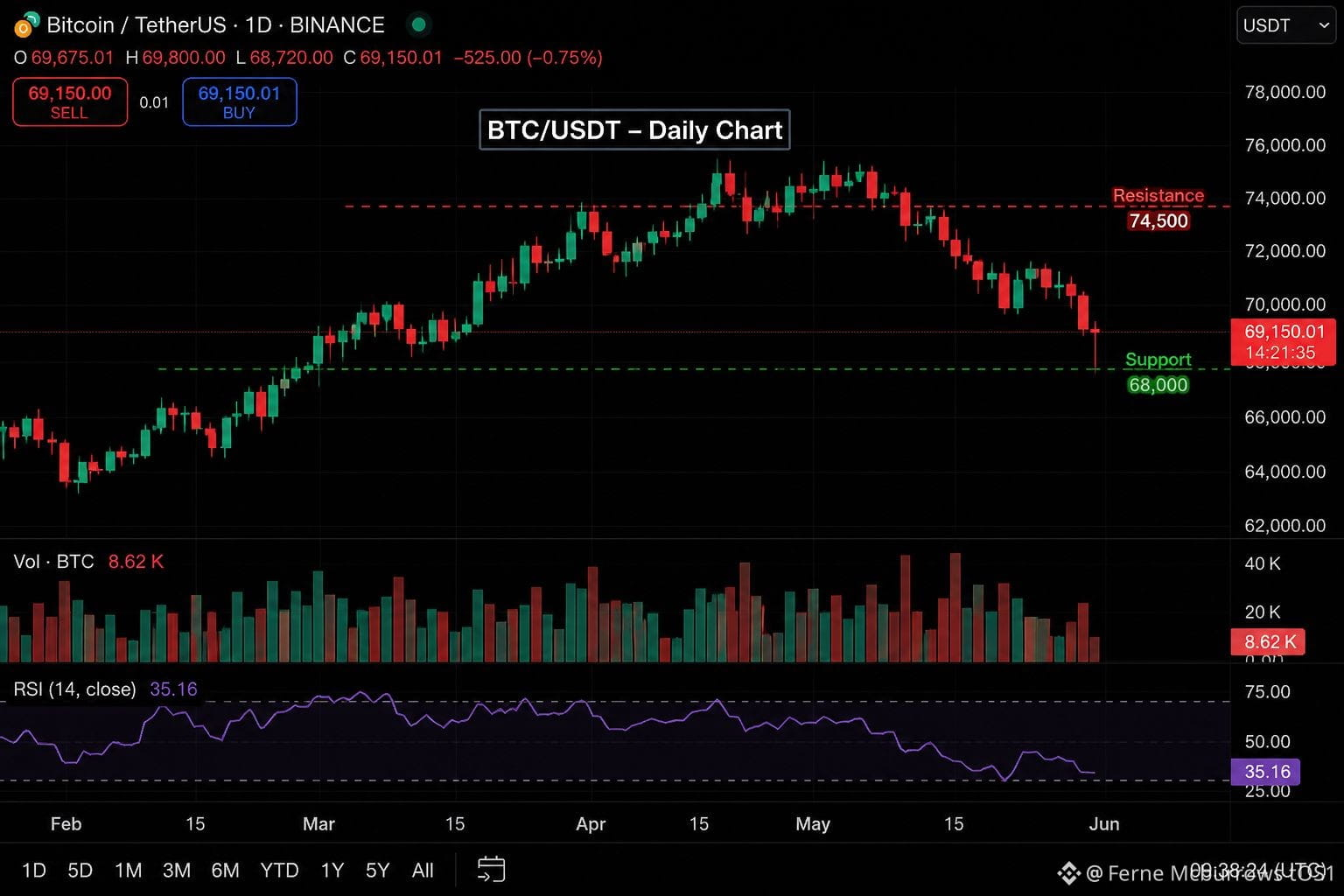Click the close value in the OHLC header
The width and height of the screenshot is (1344, 896).
click(402, 58)
